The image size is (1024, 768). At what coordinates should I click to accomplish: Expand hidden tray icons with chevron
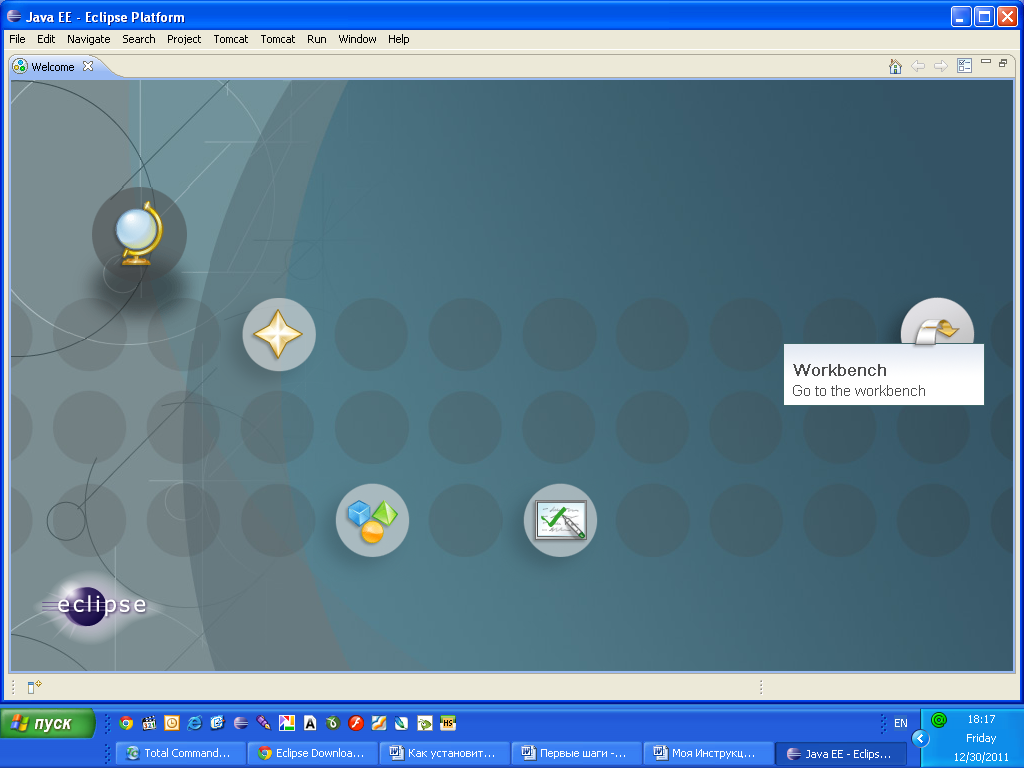click(920, 739)
